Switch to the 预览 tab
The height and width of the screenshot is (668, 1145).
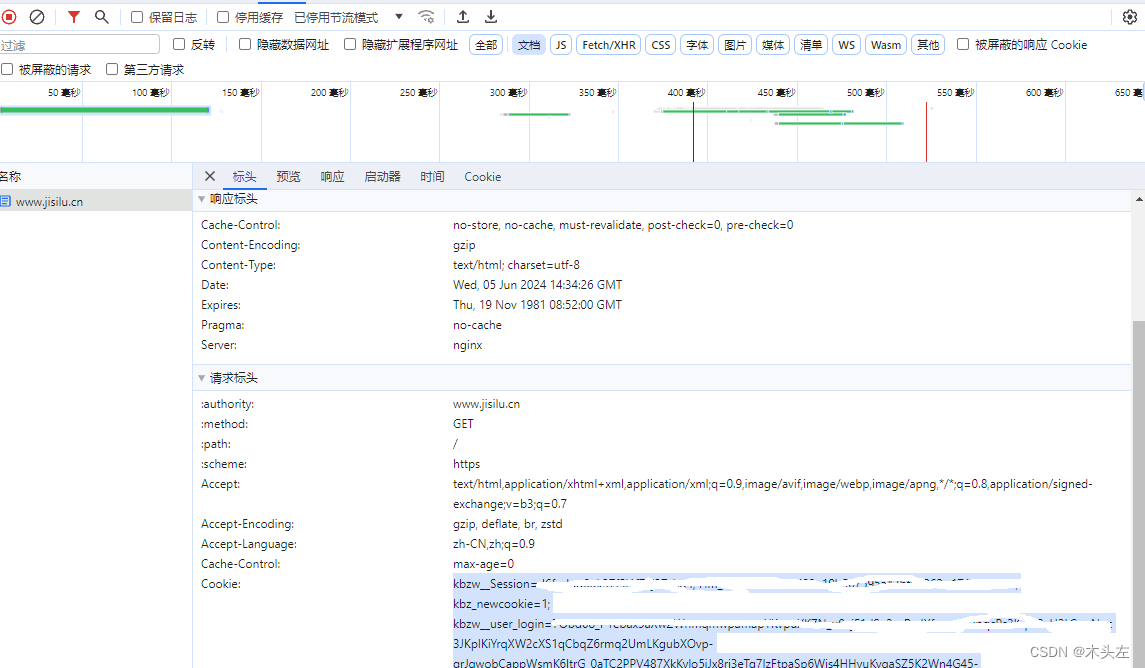coord(288,176)
